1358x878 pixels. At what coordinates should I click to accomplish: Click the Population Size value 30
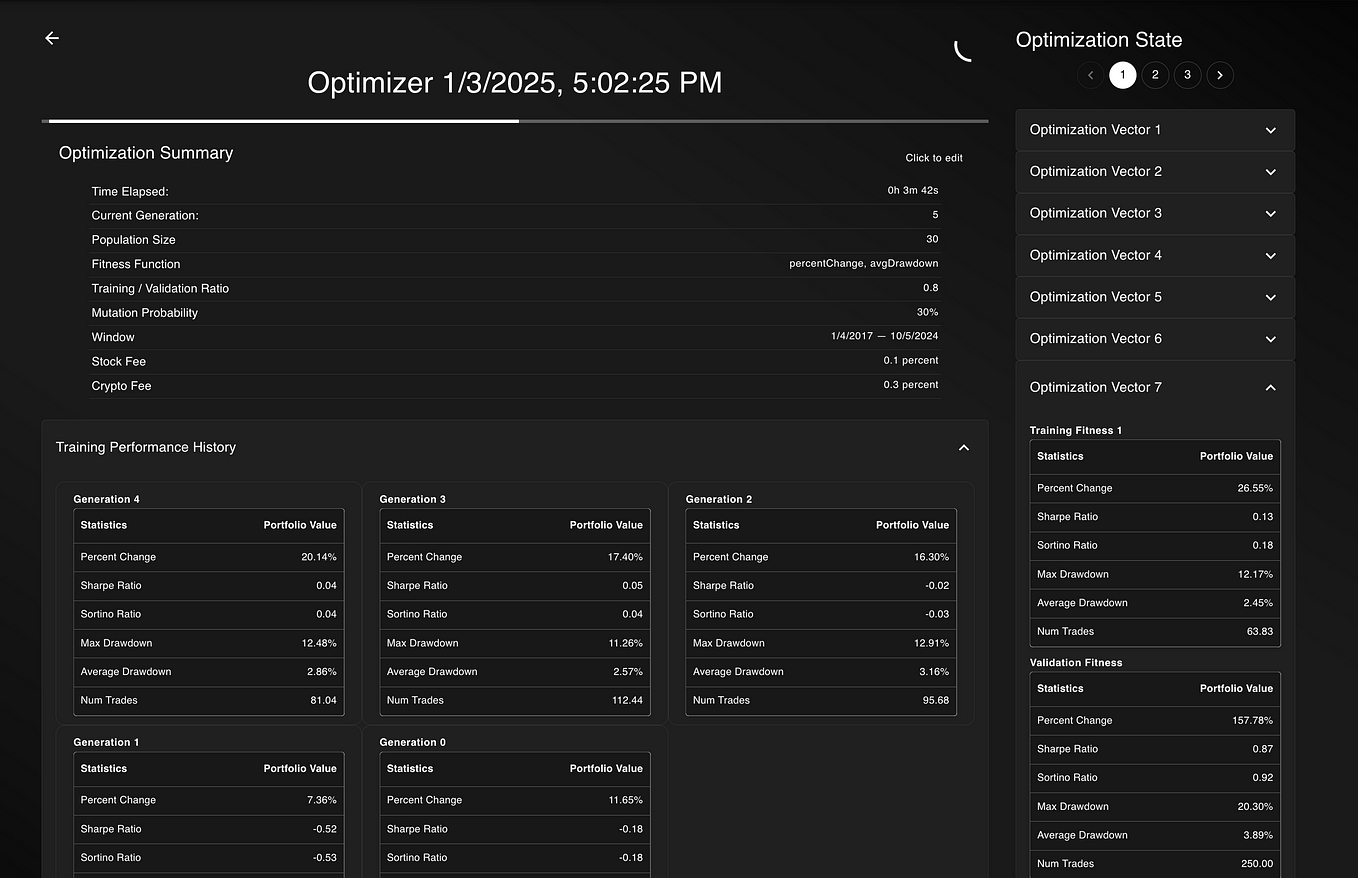click(932, 239)
